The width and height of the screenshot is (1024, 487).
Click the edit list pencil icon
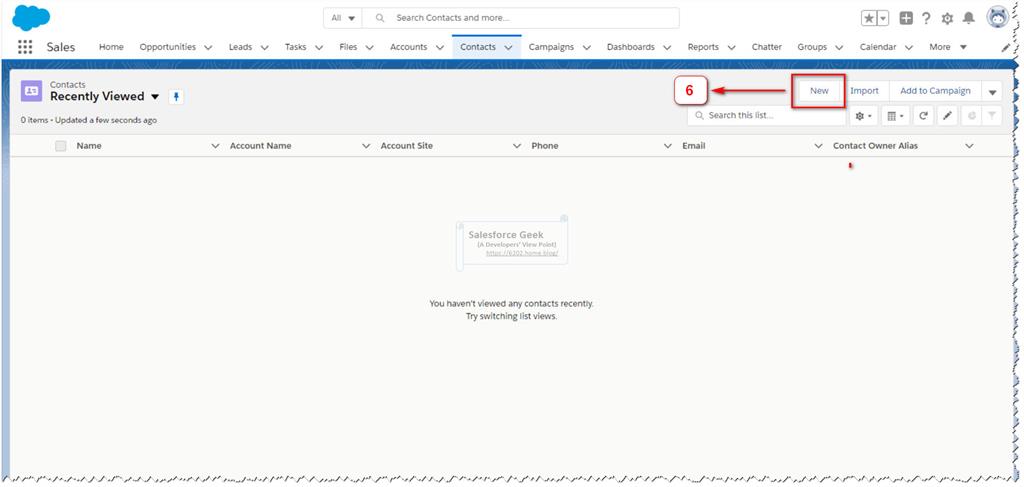click(948, 116)
